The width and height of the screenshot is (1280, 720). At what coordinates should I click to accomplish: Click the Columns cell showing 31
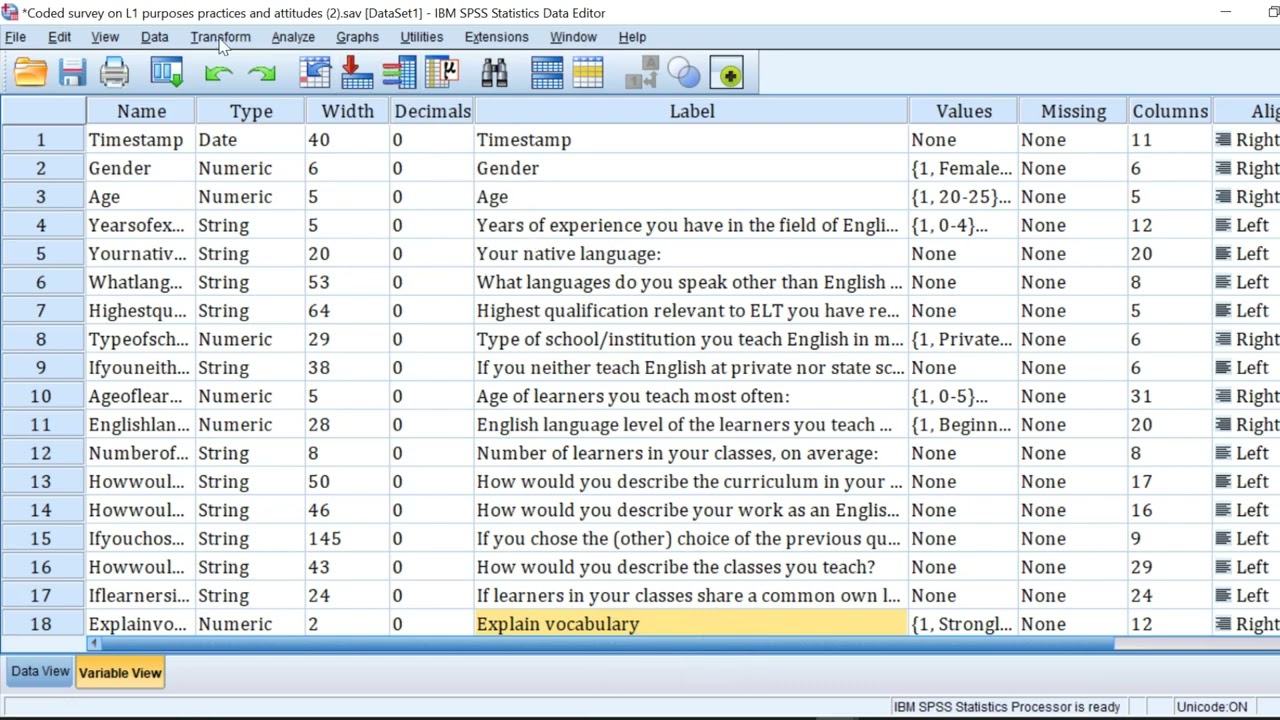tap(1170, 396)
